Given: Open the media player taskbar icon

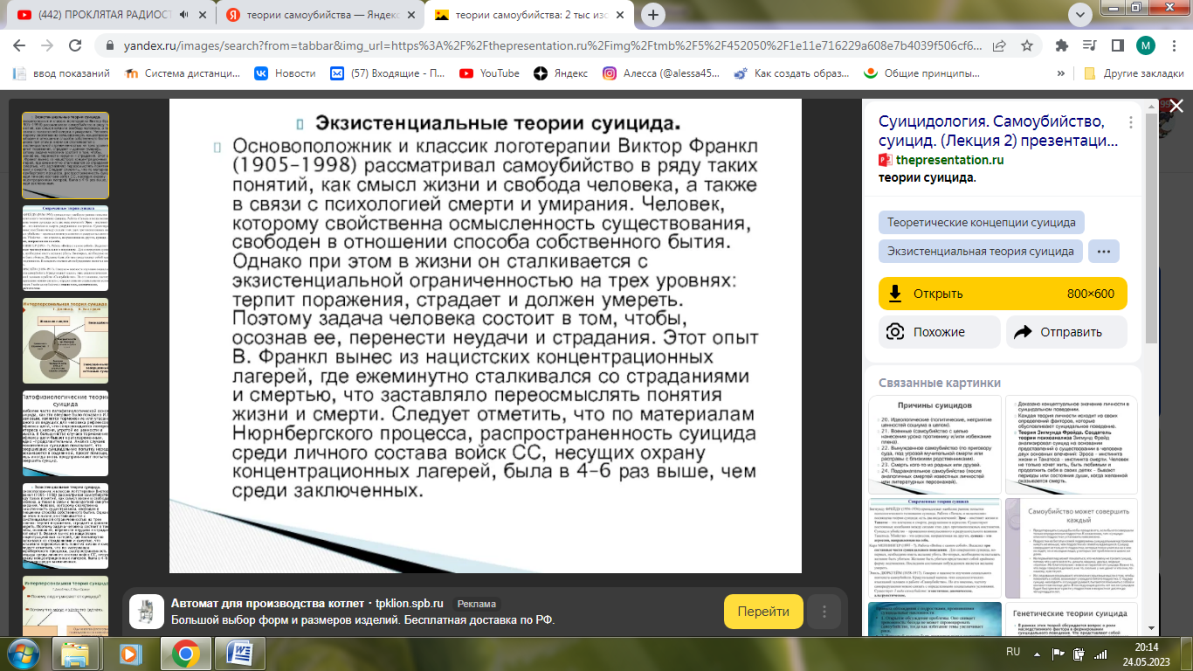Looking at the screenshot, I should [x=130, y=654].
